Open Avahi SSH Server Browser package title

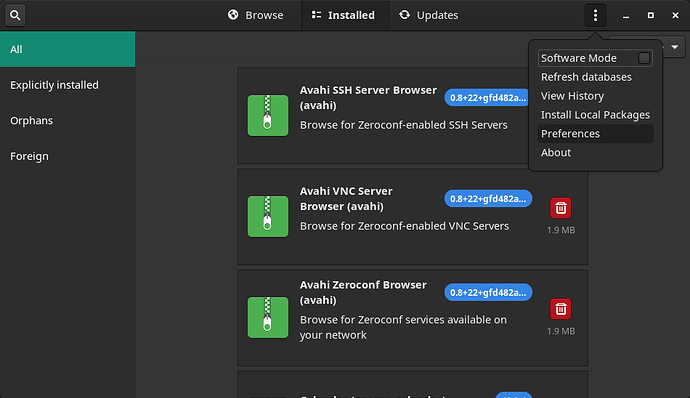tap(368, 98)
